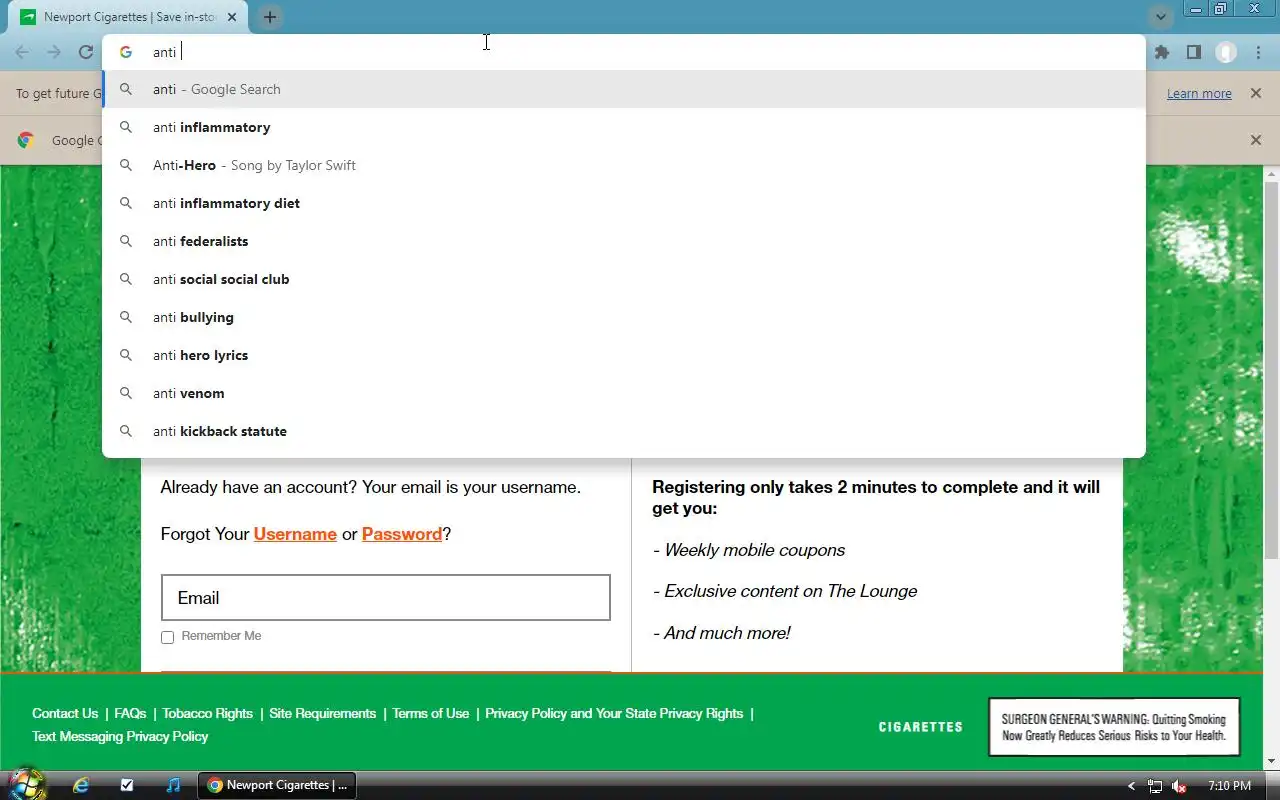Image resolution: width=1280 pixels, height=800 pixels.
Task: Click the 7:10 PM taskbar clock
Action: [1229, 786]
